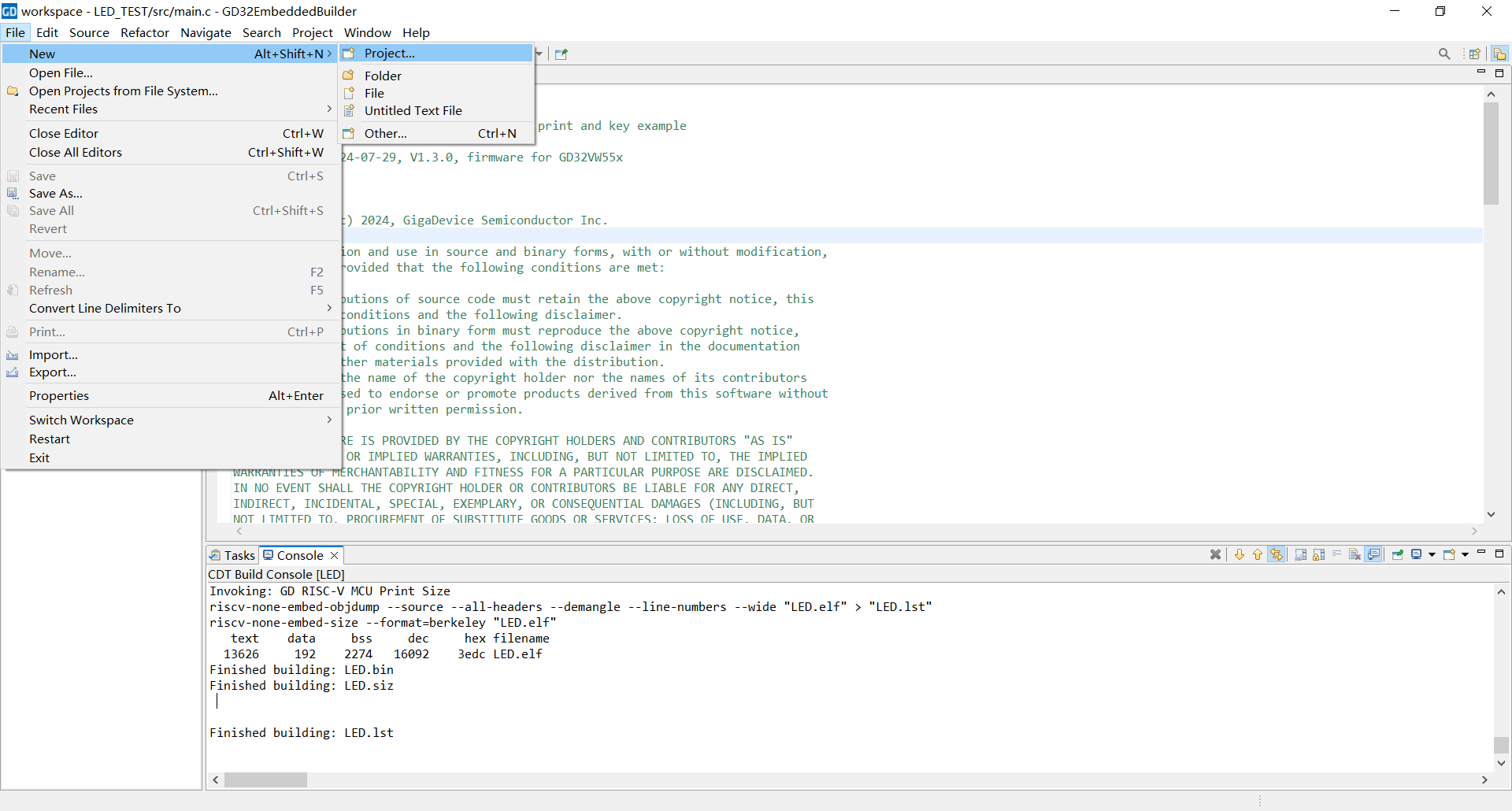Image resolution: width=1512 pixels, height=811 pixels.
Task: Click the search magnifier icon in toolbar
Action: pyautogui.click(x=1444, y=54)
